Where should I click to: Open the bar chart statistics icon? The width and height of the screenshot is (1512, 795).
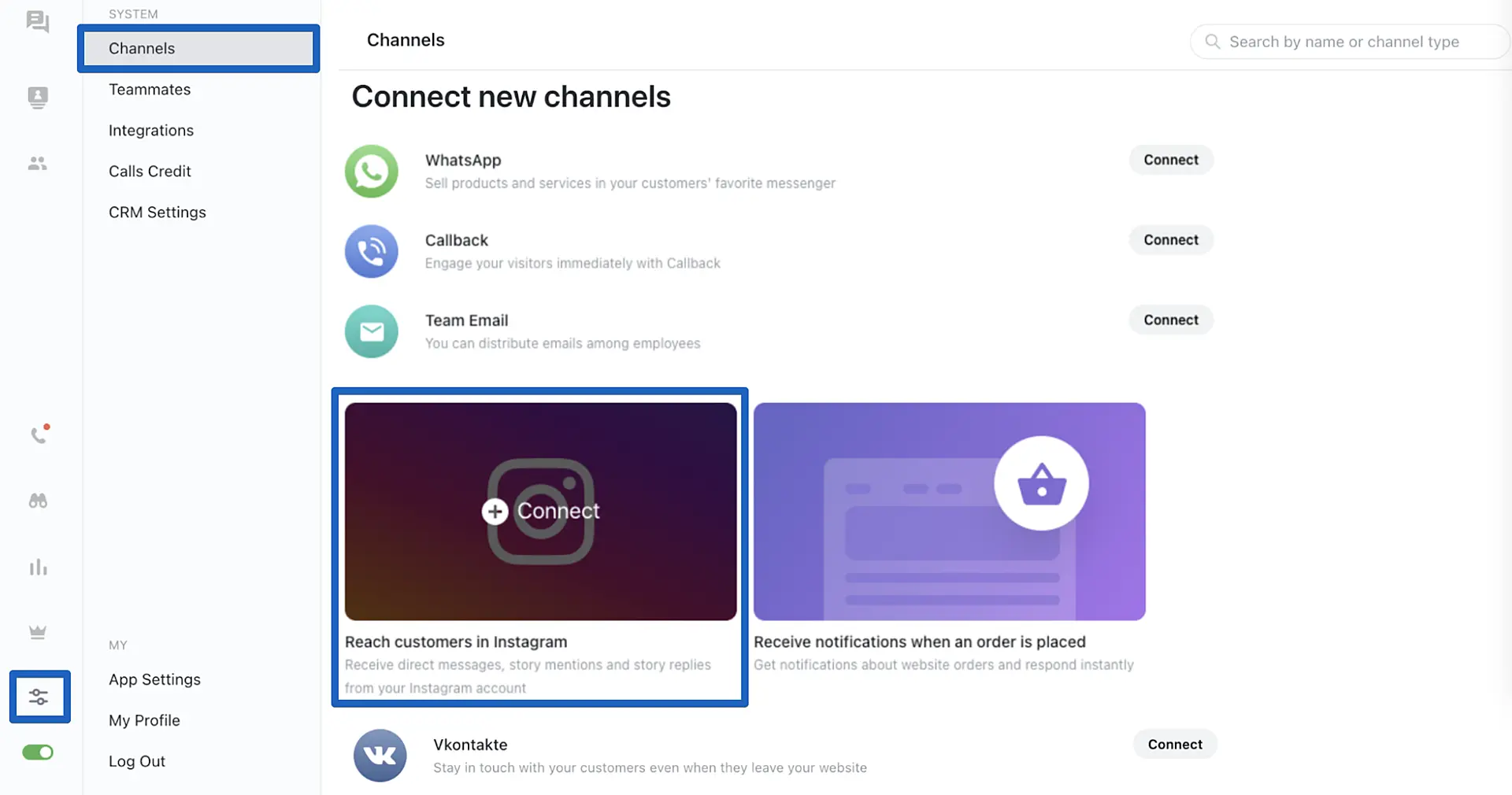[x=38, y=568]
